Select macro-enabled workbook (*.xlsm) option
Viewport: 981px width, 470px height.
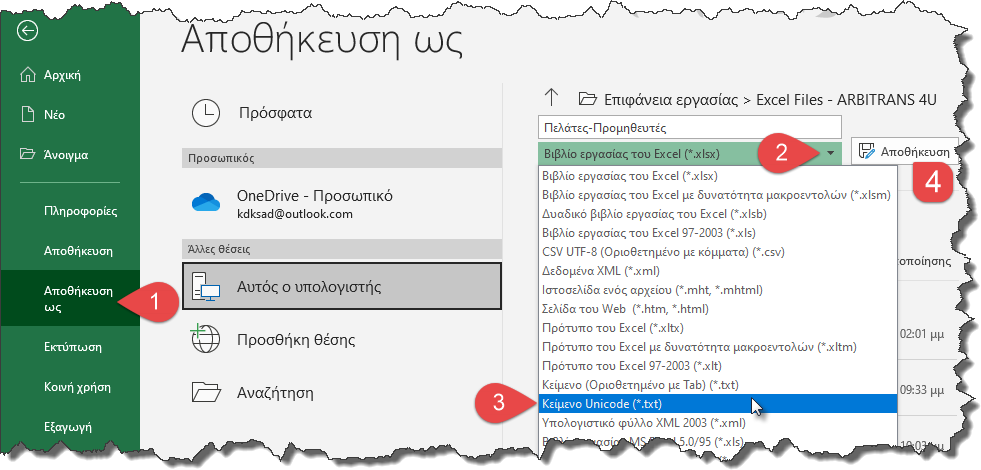718,195
